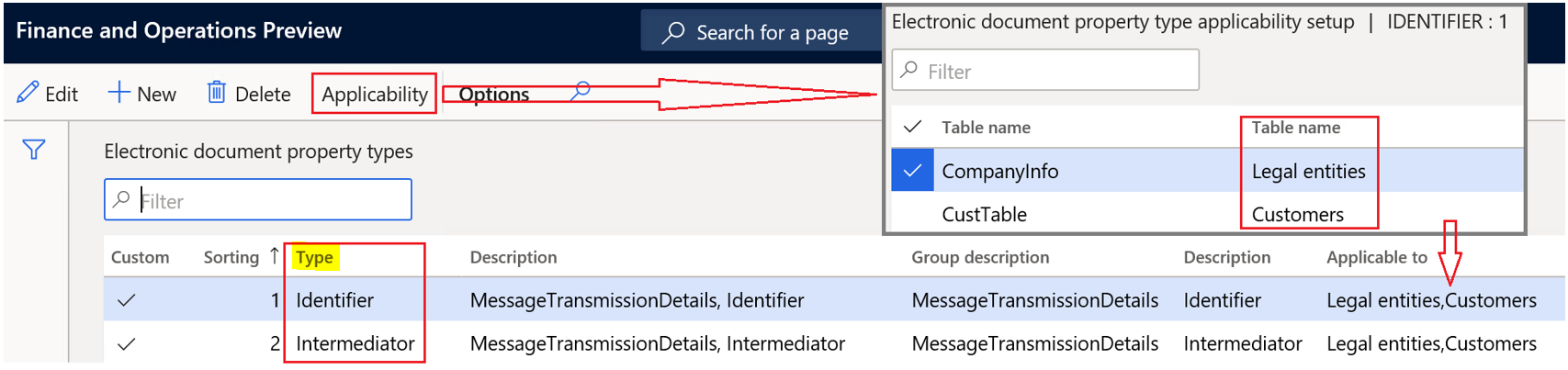Click the Customers cell in applicability panel

tap(1297, 214)
